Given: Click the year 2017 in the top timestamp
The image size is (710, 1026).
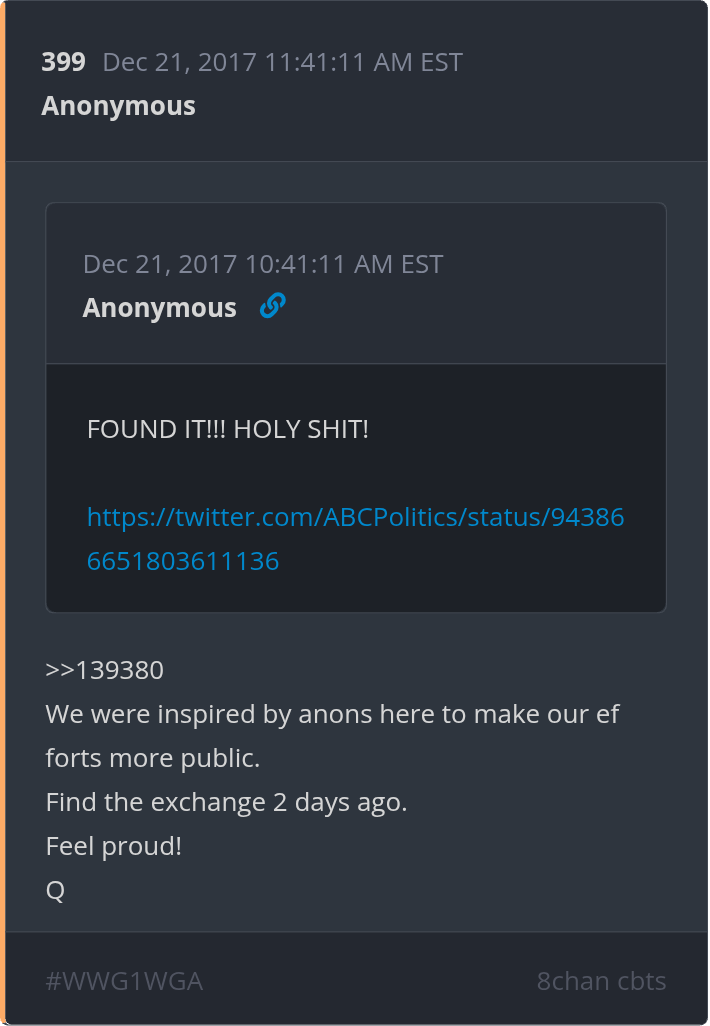Looking at the screenshot, I should point(227,62).
